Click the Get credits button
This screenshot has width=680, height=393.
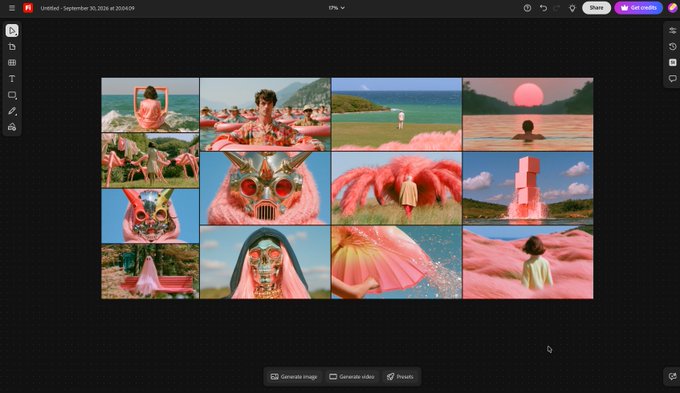(638, 8)
